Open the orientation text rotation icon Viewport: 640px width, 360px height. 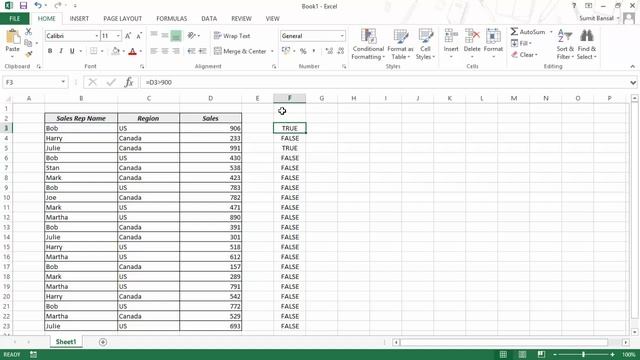click(192, 36)
